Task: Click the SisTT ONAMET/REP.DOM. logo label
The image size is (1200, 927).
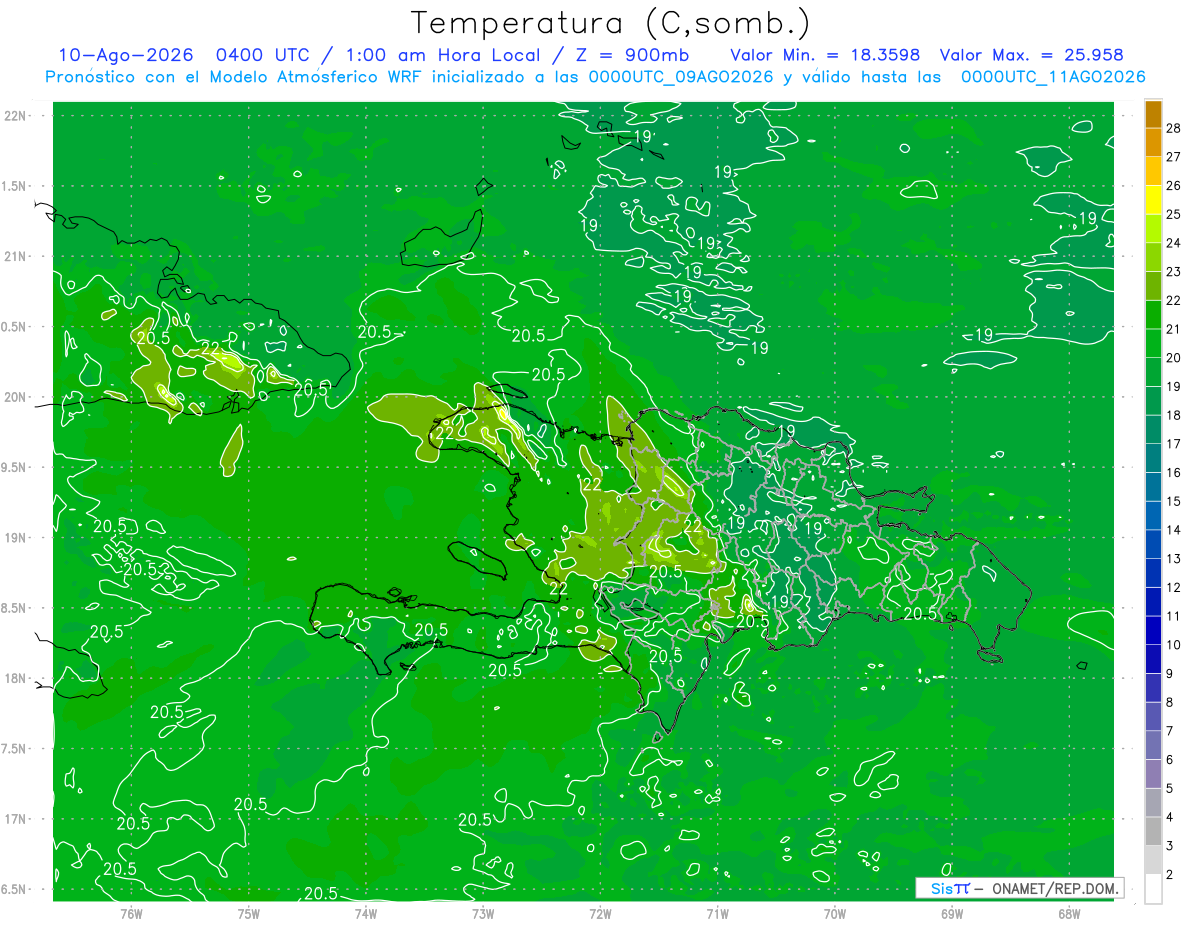Action: [1019, 888]
